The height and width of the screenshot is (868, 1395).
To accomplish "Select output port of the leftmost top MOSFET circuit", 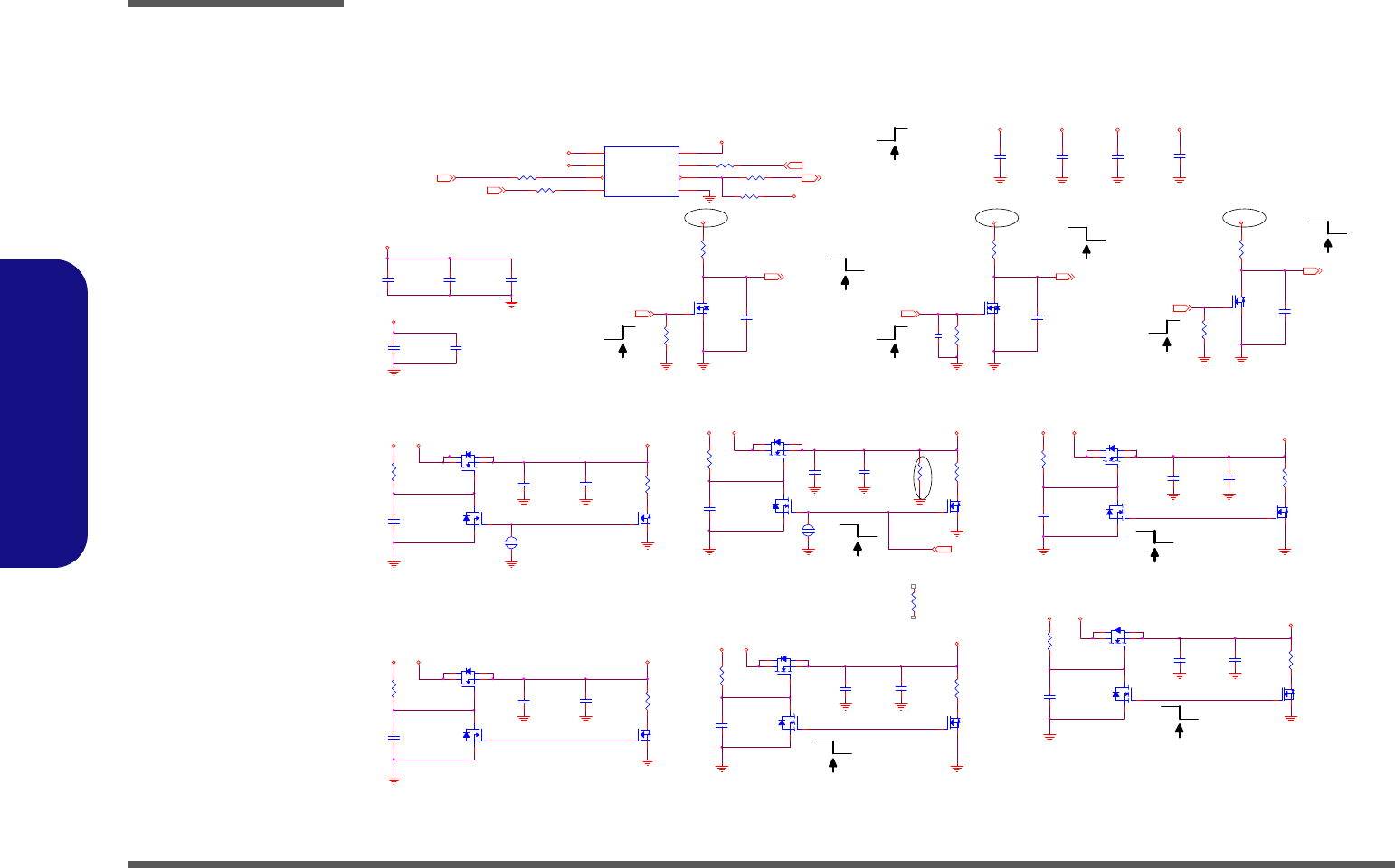I will [x=773, y=277].
